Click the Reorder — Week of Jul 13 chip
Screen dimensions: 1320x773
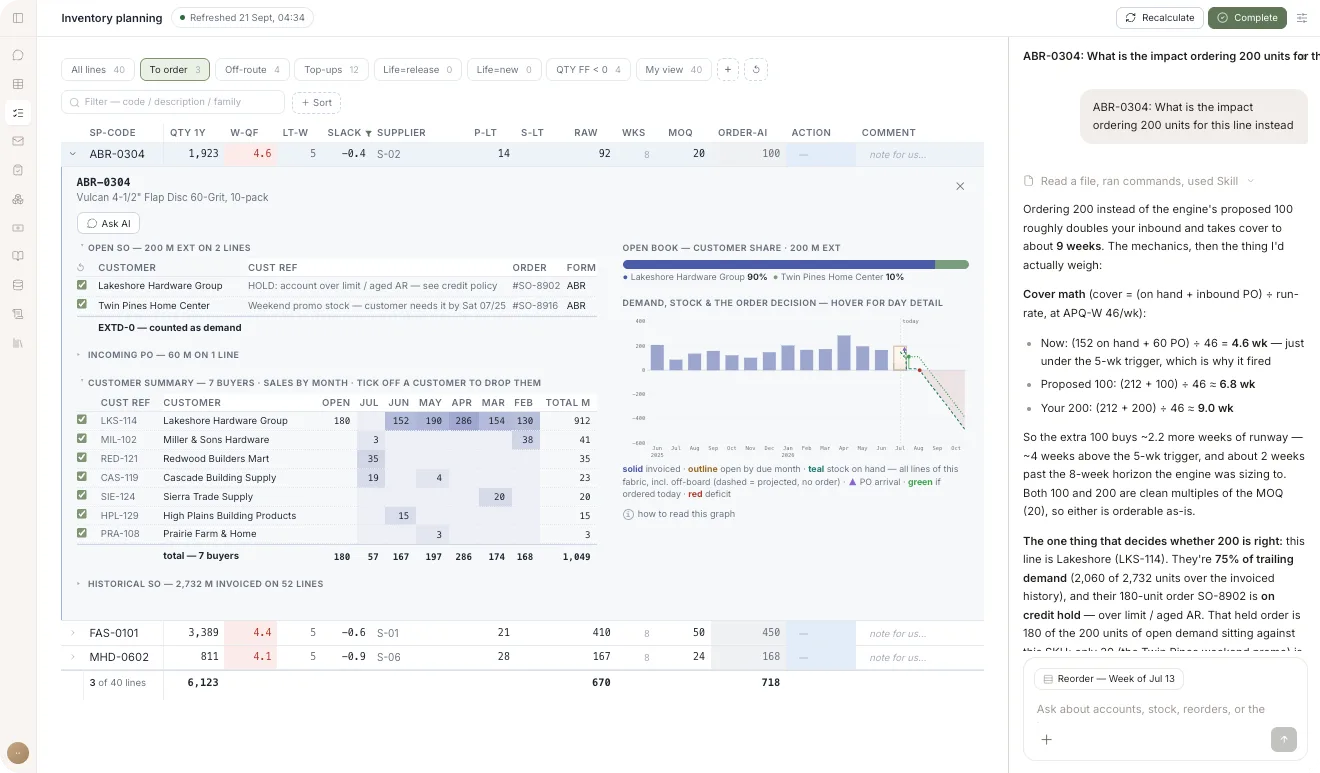[1108, 679]
